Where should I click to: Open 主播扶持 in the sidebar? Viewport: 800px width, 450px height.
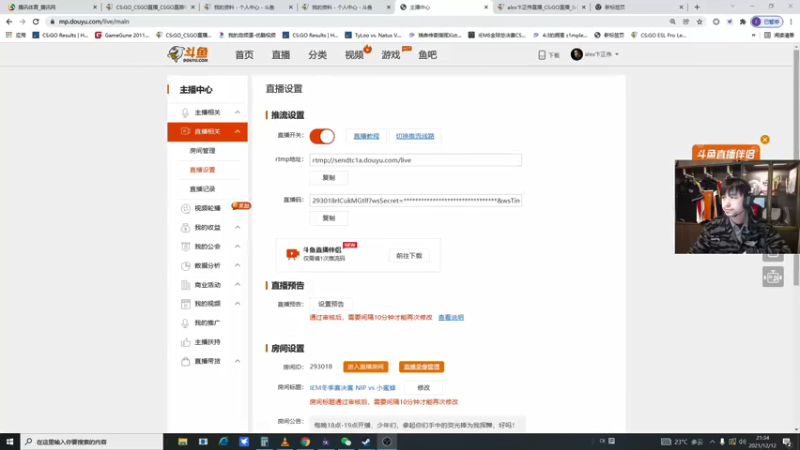pos(207,342)
